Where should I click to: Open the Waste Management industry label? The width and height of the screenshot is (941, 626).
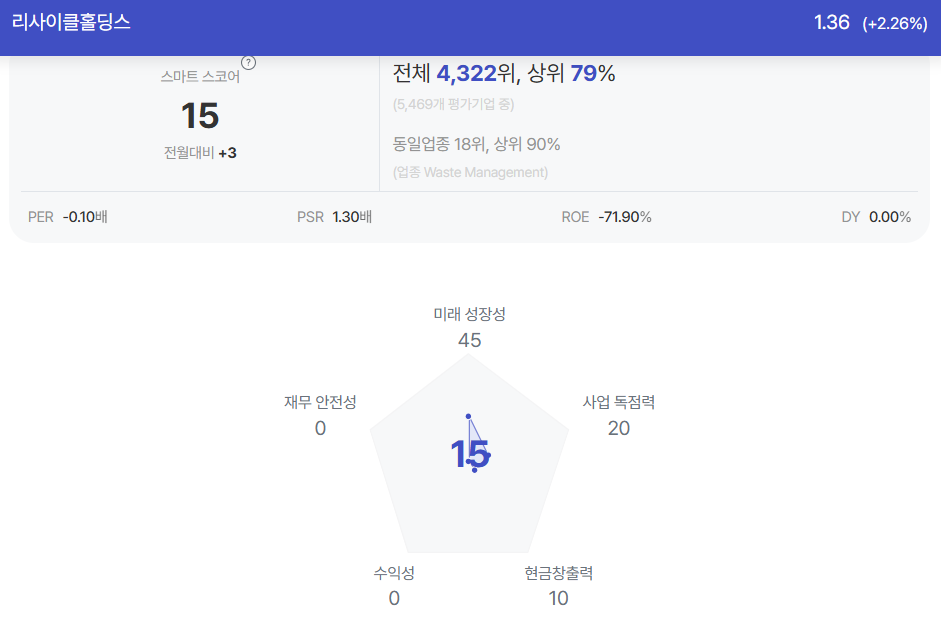click(470, 172)
